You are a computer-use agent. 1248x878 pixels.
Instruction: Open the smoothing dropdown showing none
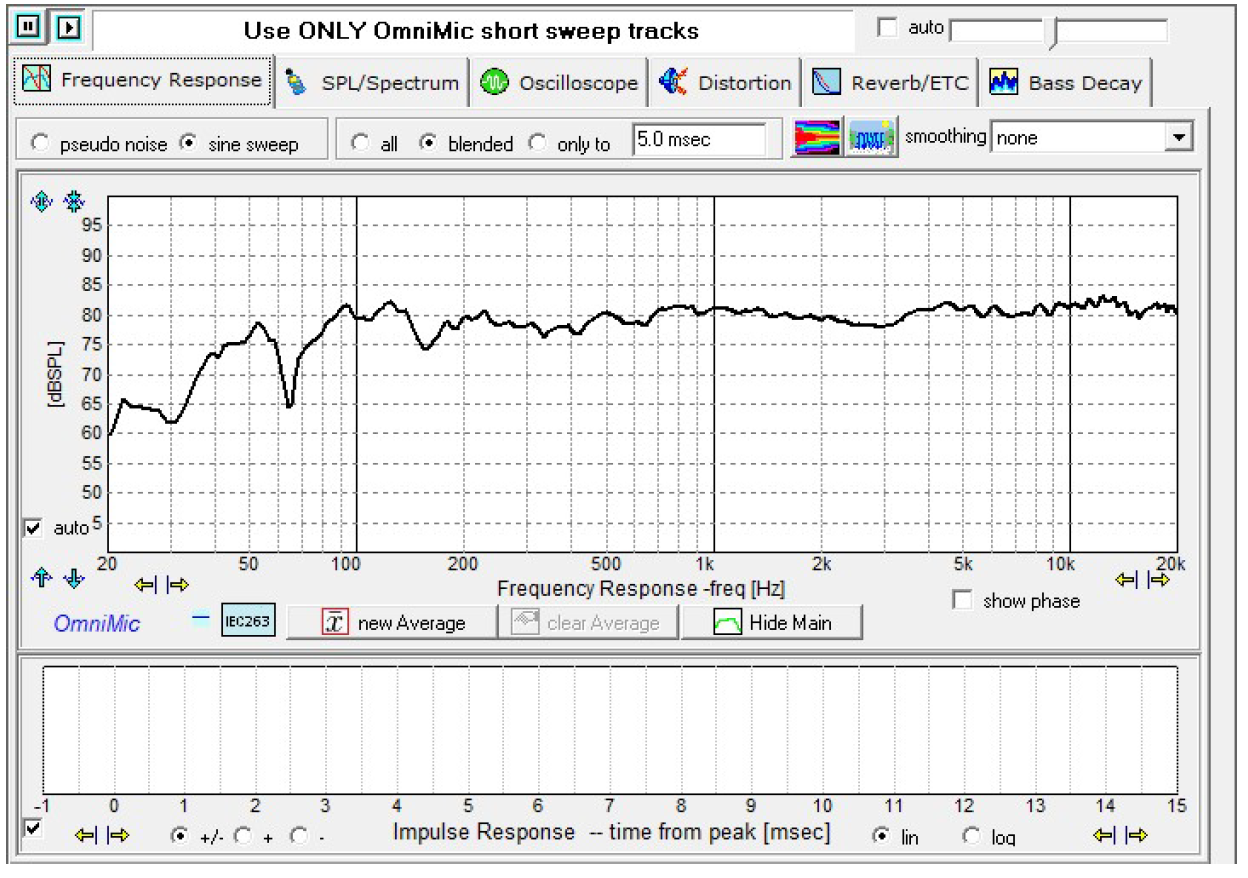pos(1092,138)
